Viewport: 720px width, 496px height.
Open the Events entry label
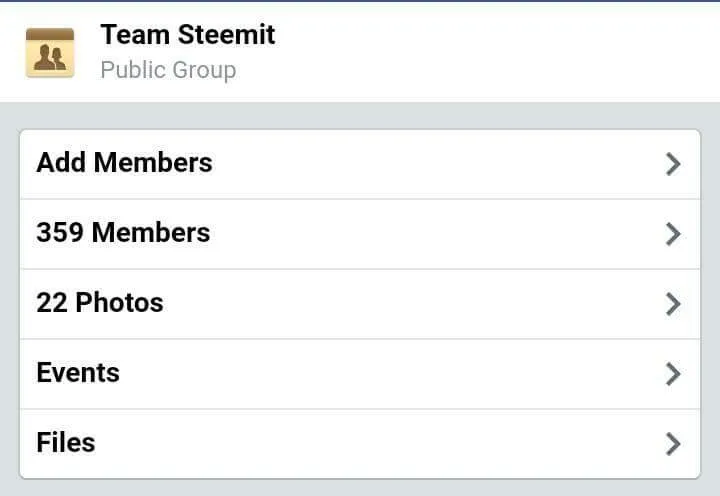click(78, 372)
